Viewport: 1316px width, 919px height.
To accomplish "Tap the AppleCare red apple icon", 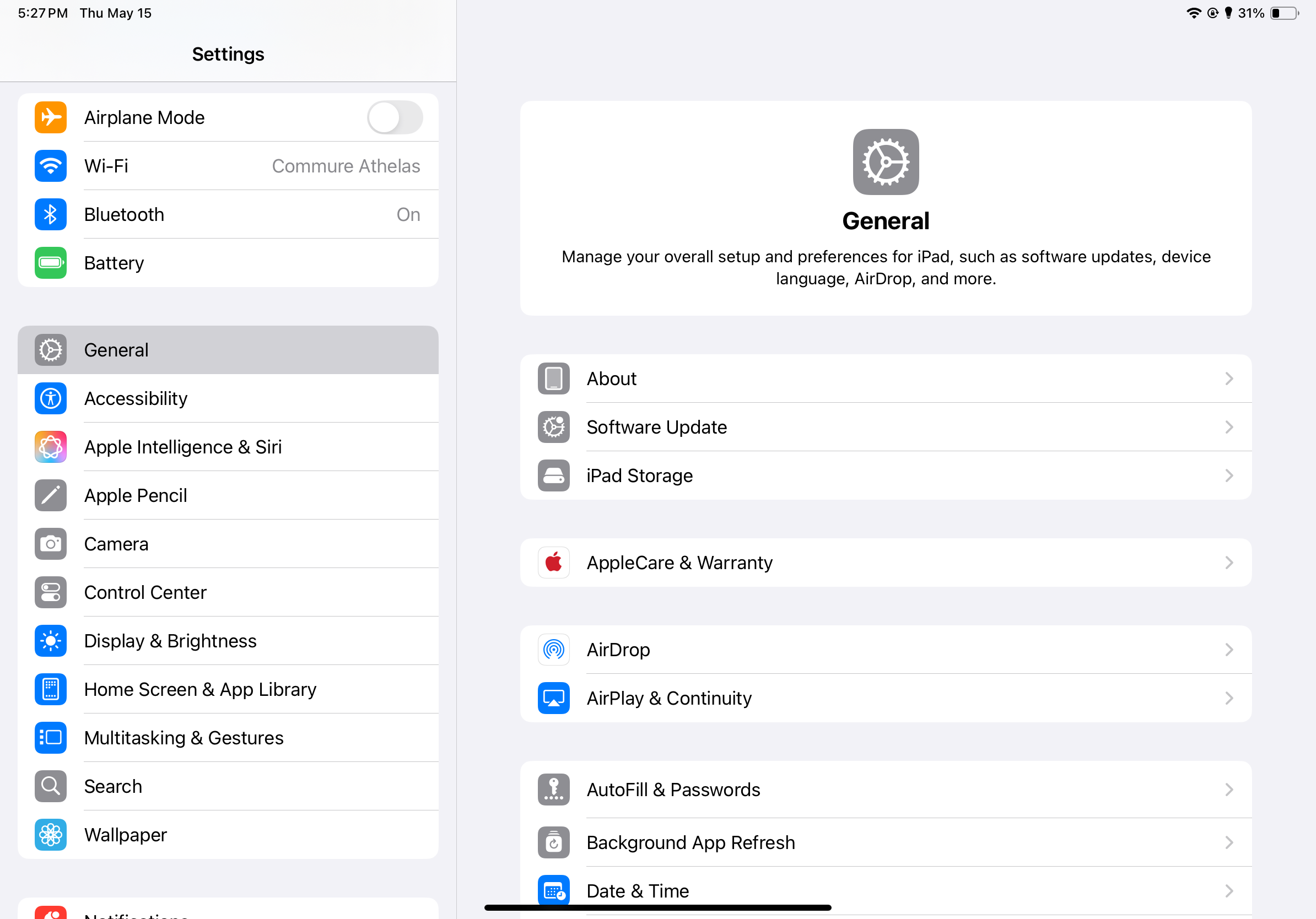I will [554, 563].
